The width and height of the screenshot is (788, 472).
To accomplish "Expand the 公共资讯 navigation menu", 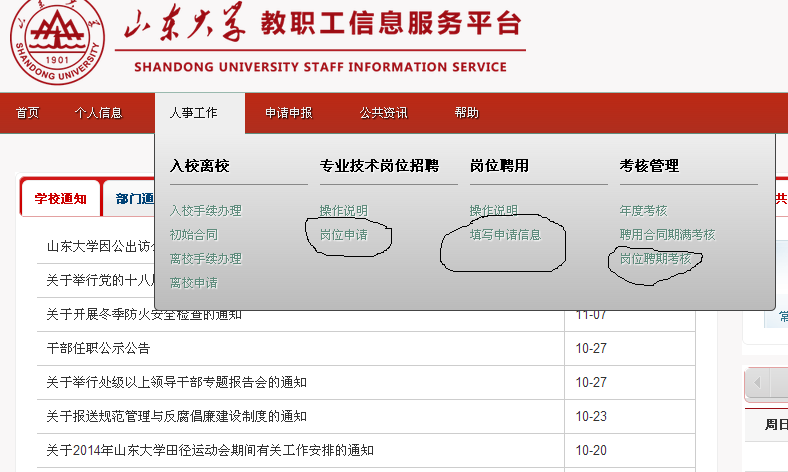I will tap(383, 113).
